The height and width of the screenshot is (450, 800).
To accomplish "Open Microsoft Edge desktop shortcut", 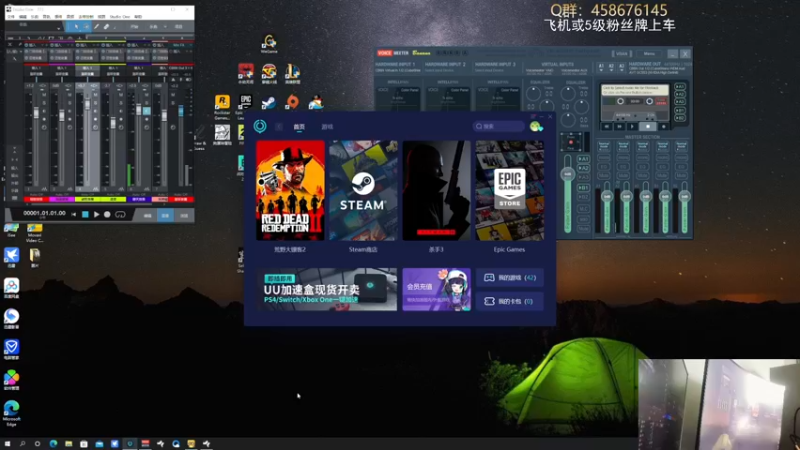I will (x=11, y=413).
